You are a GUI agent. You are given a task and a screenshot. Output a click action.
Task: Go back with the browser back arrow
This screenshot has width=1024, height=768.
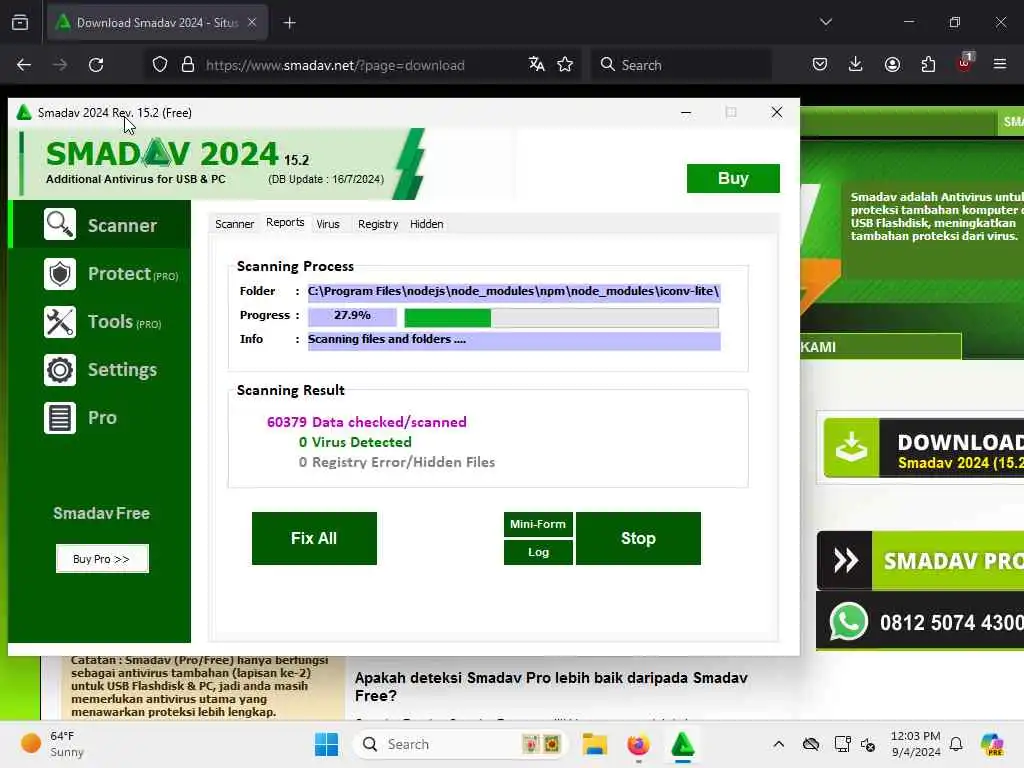point(24,65)
